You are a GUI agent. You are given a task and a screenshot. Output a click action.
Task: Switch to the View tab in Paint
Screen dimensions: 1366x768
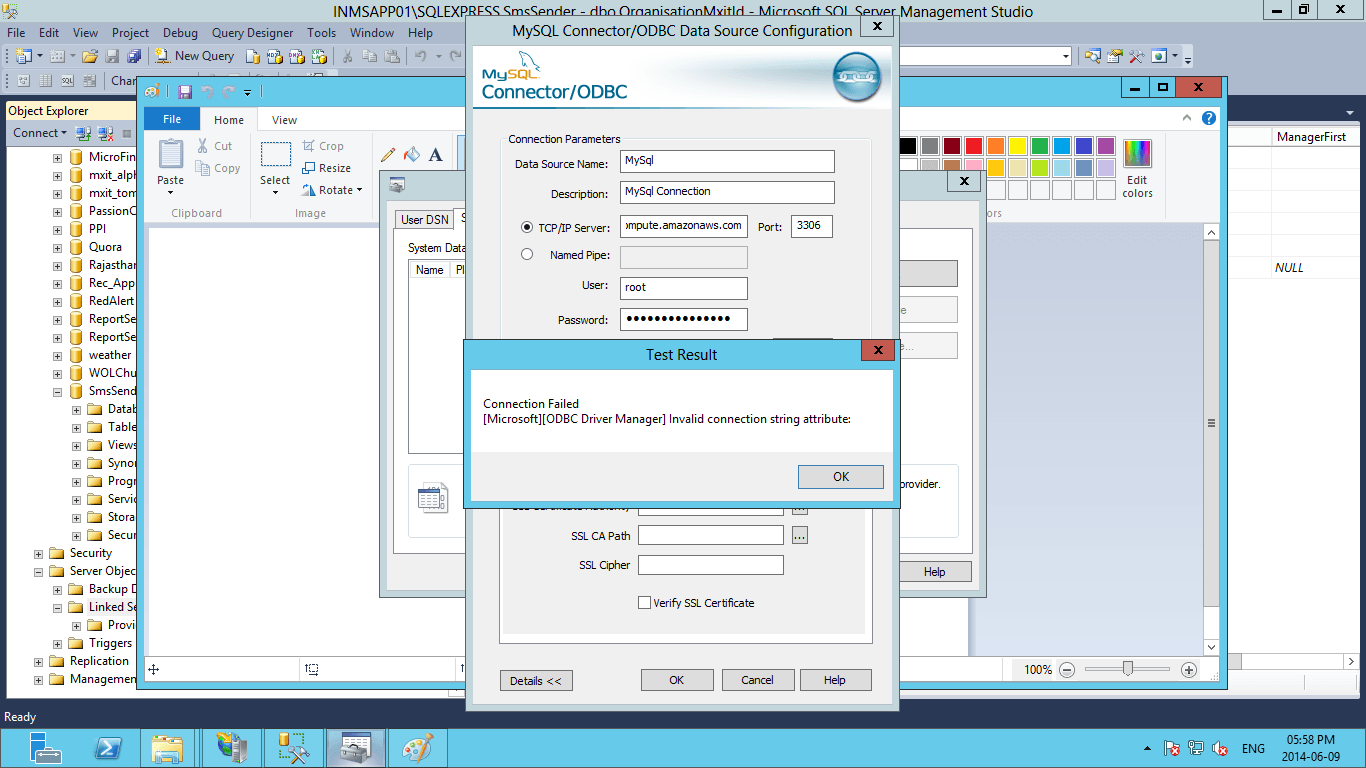coord(284,120)
